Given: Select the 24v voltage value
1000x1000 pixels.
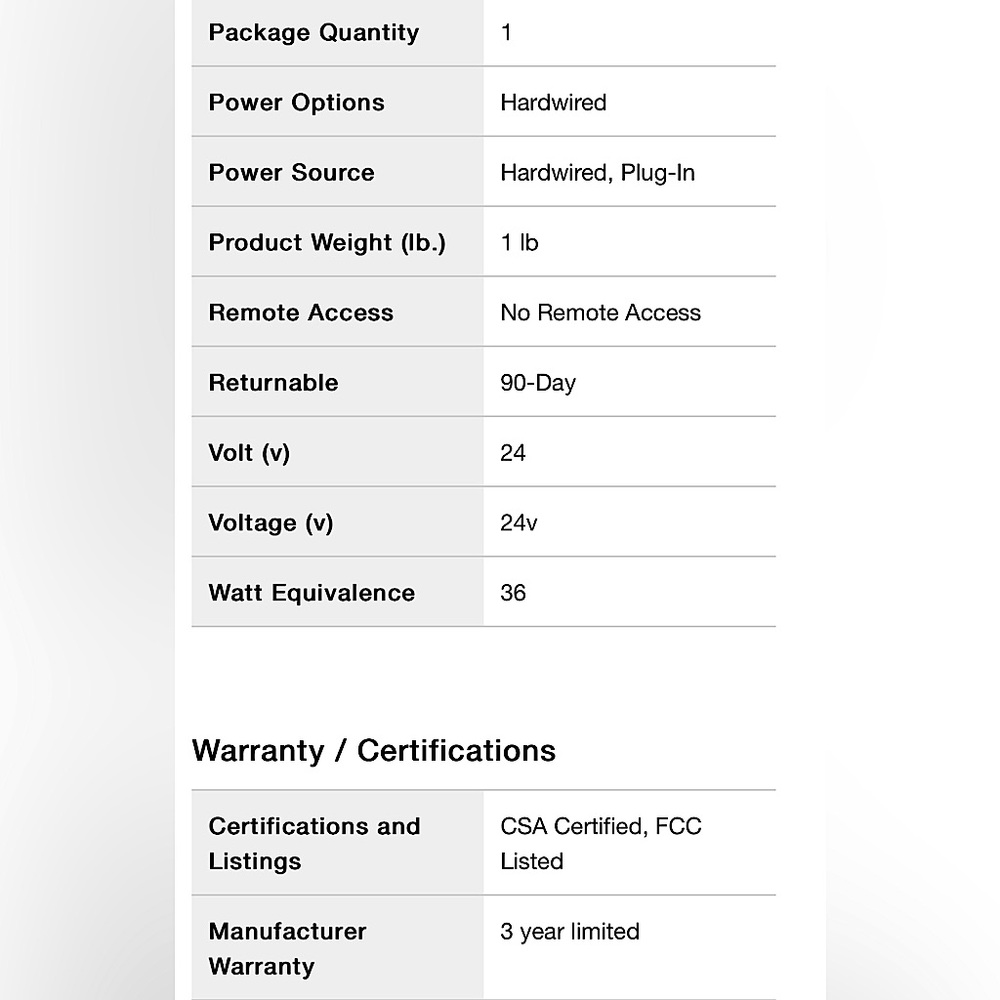Looking at the screenshot, I should point(518,523).
